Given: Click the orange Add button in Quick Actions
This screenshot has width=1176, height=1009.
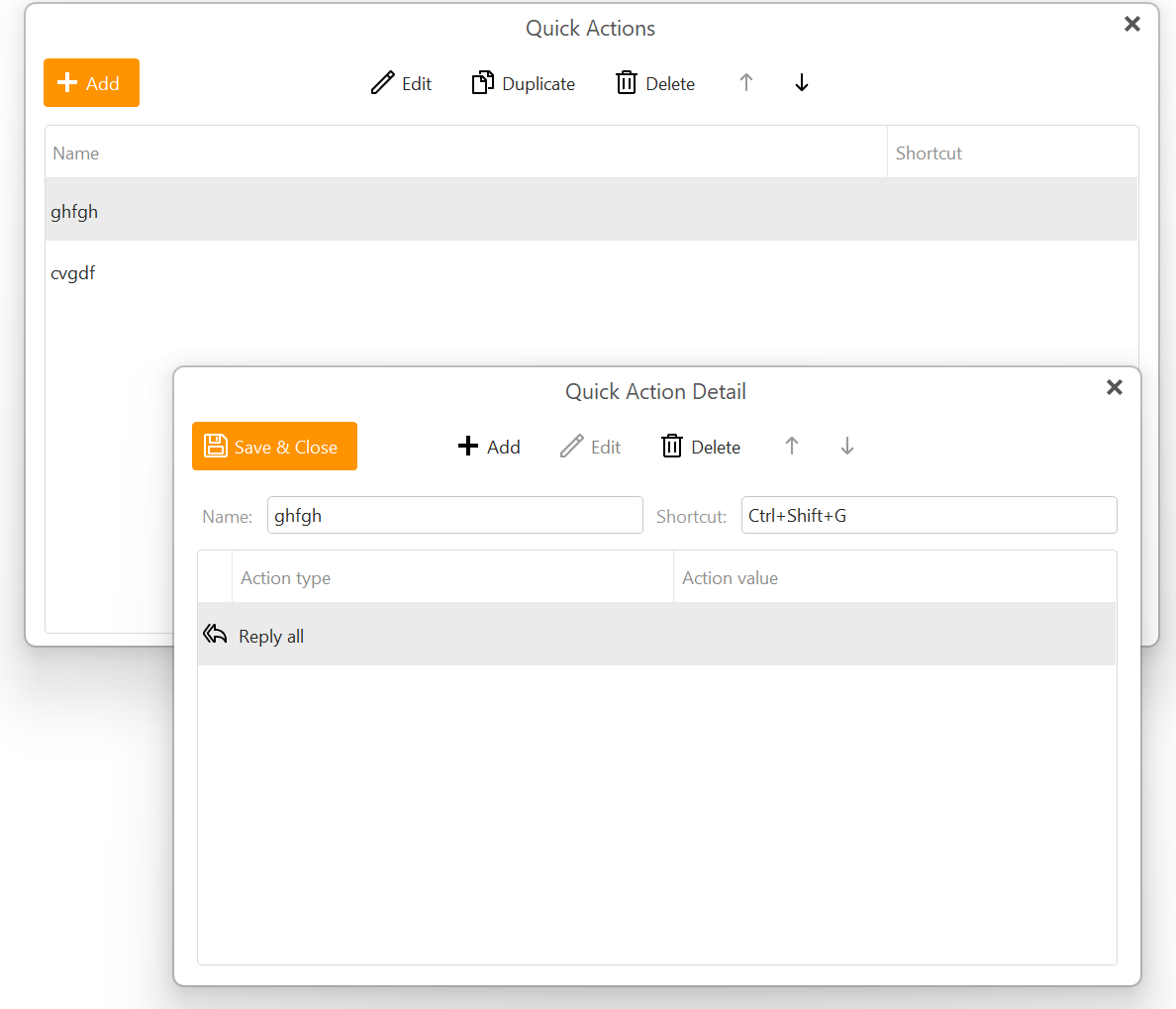Looking at the screenshot, I should pyautogui.click(x=91, y=83).
